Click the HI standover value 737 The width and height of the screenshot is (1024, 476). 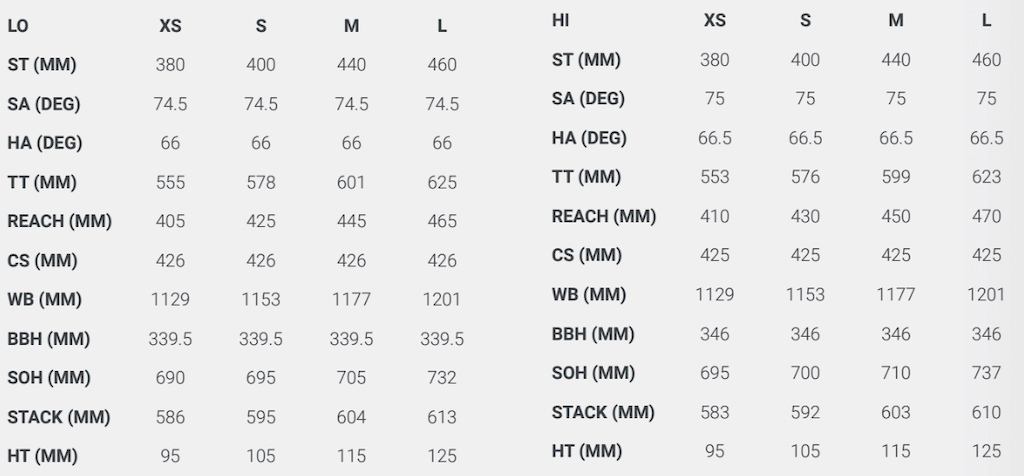click(x=986, y=373)
